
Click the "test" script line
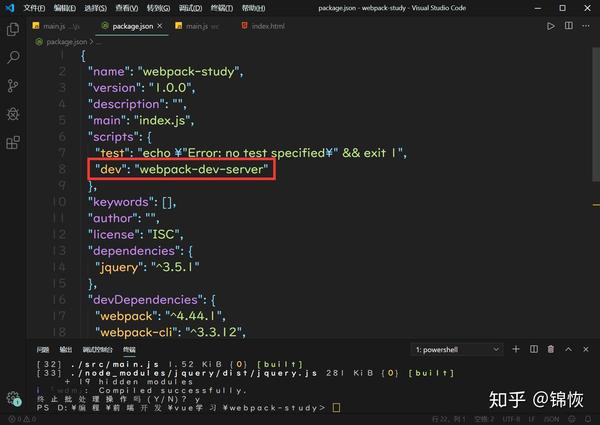pos(251,153)
